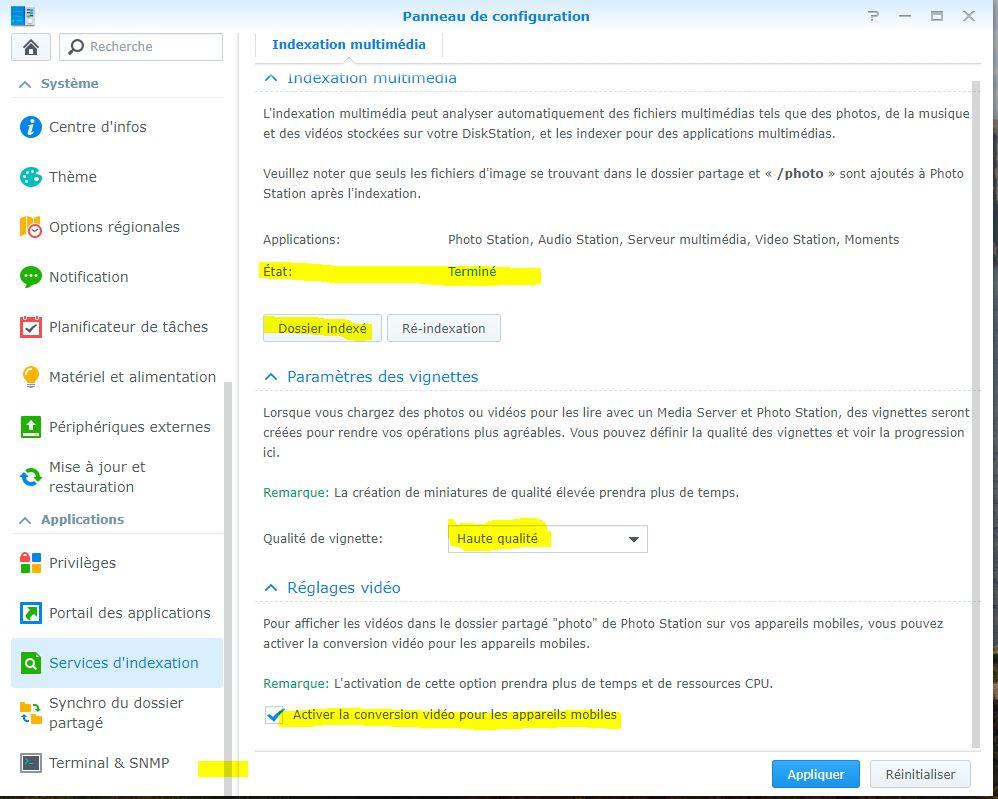This screenshot has height=799, width=998.
Task: Click the Notification speech bubble icon
Action: click(x=31, y=277)
